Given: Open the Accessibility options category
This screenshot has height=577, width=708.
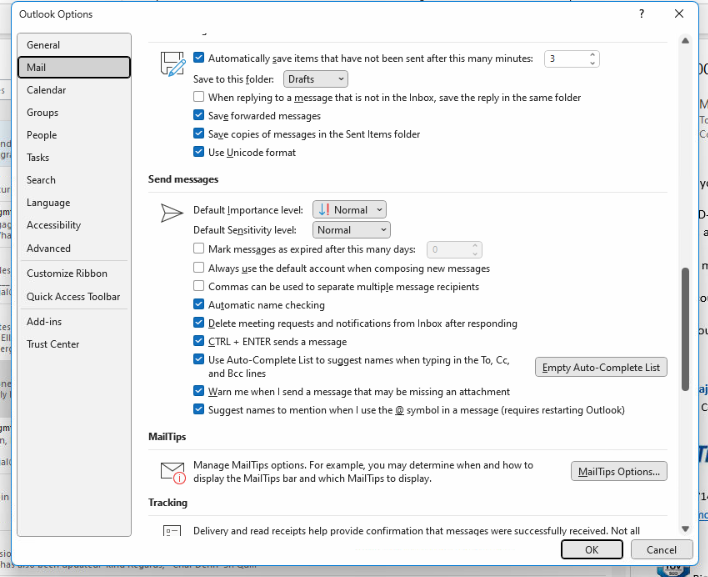Looking at the screenshot, I should coord(75,225).
